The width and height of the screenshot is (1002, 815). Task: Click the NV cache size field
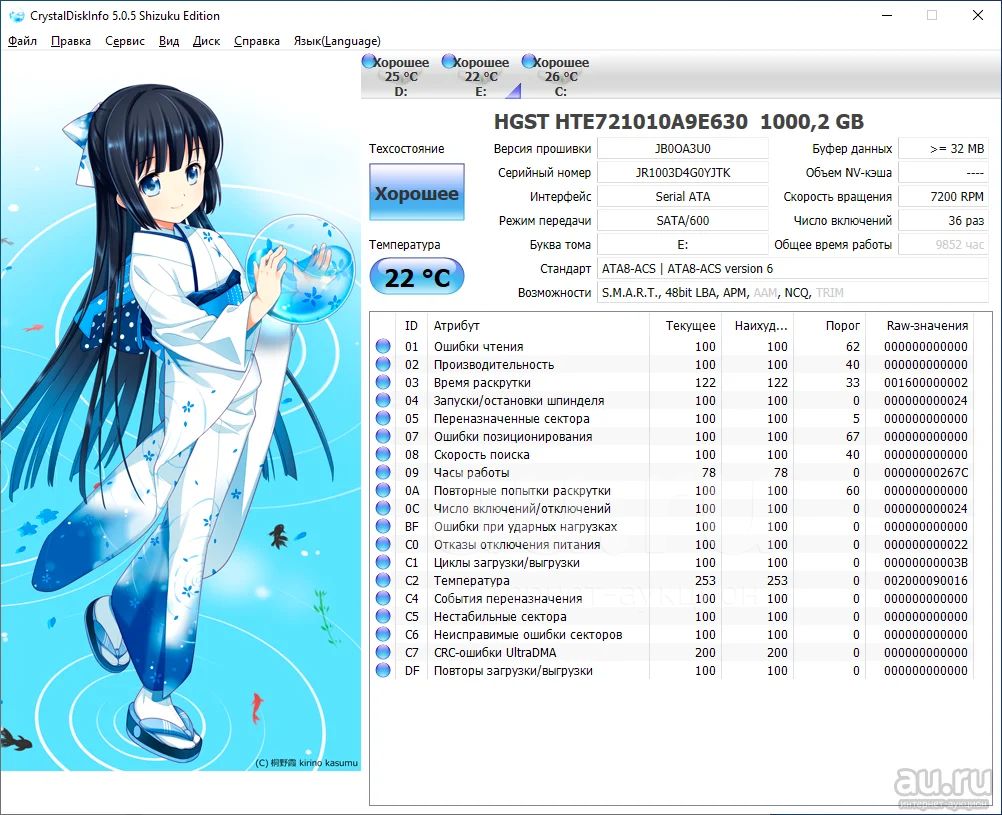pyautogui.click(x=943, y=173)
